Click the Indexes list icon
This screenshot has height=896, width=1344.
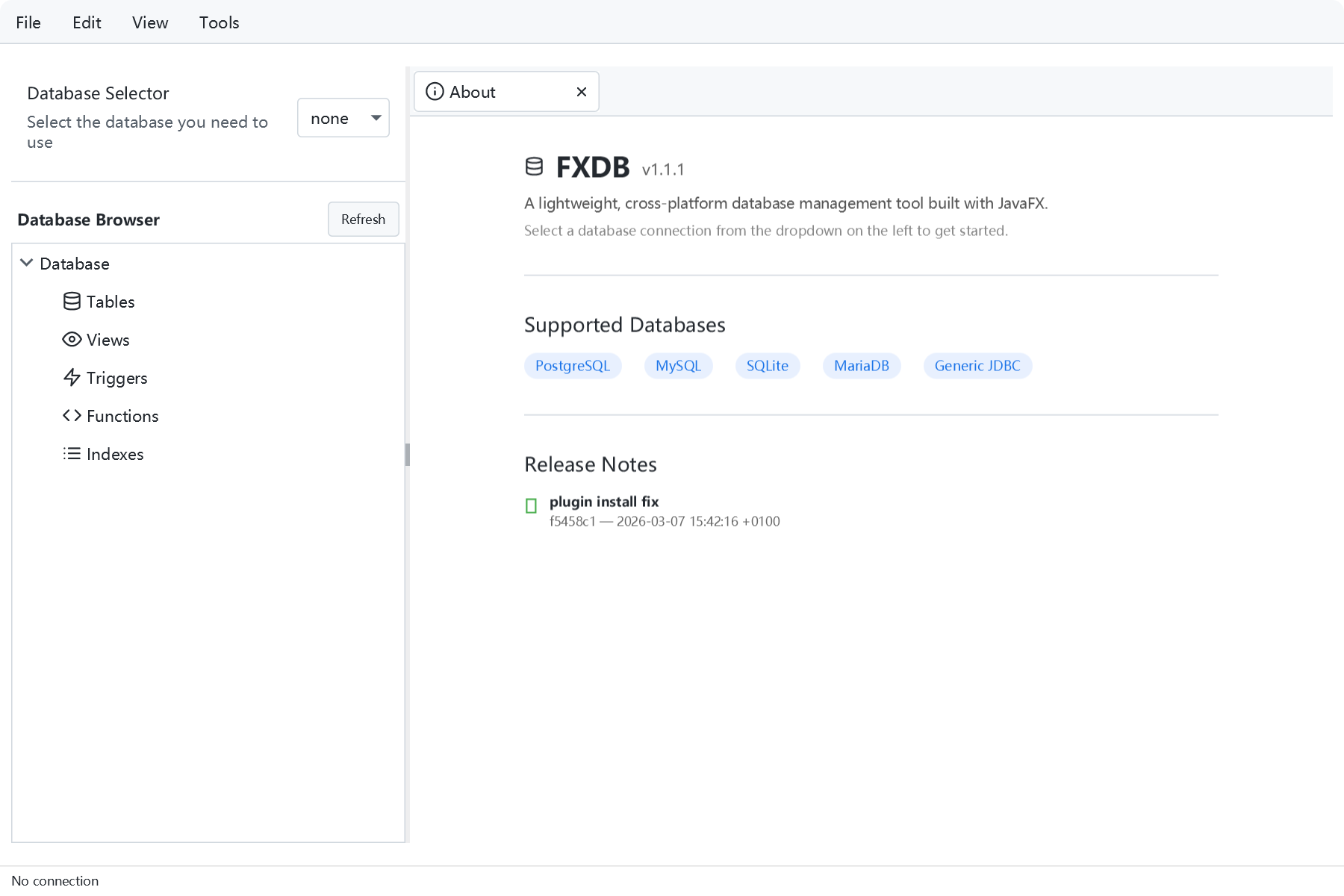click(x=72, y=454)
